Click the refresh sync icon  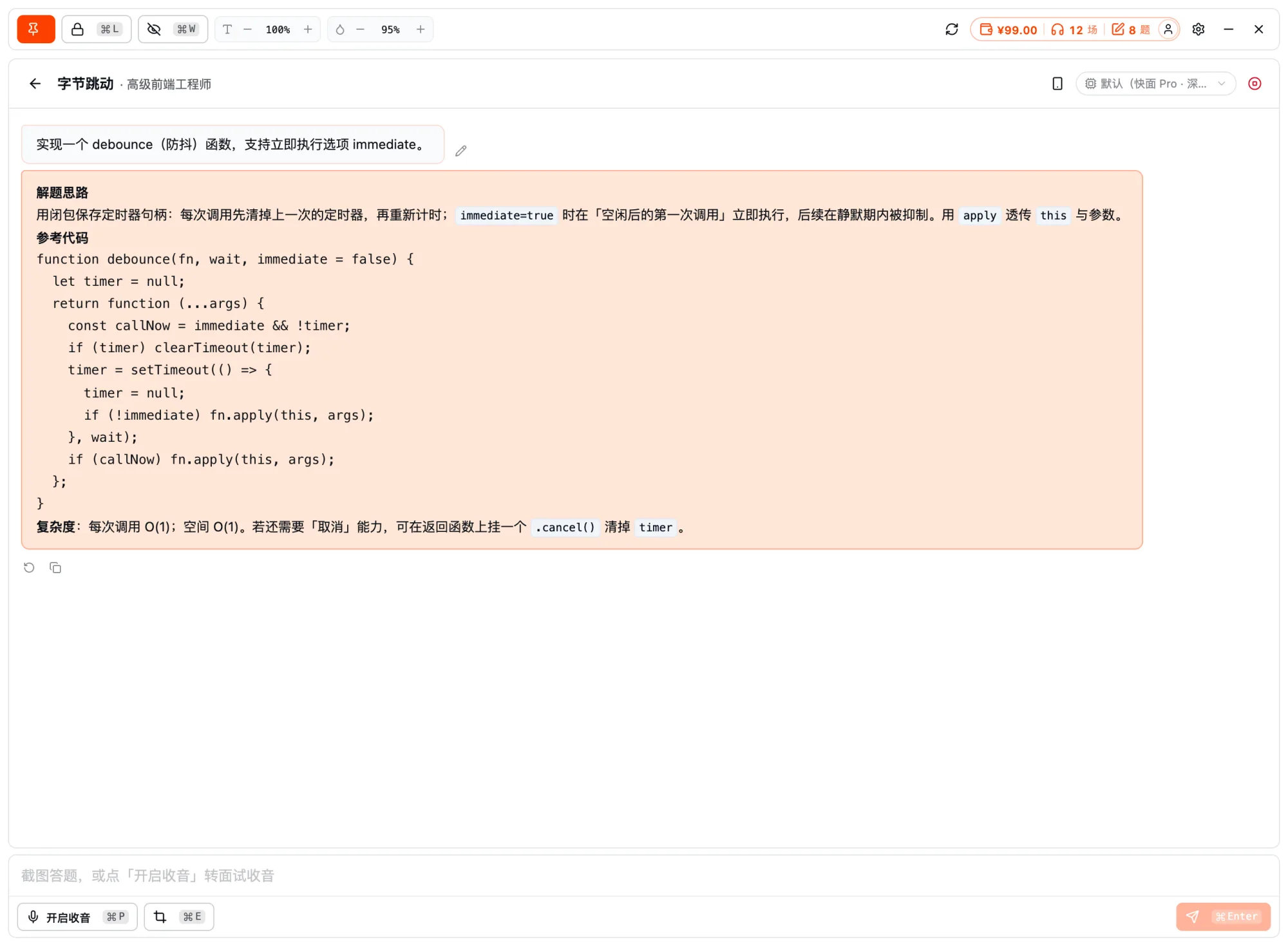tap(952, 29)
